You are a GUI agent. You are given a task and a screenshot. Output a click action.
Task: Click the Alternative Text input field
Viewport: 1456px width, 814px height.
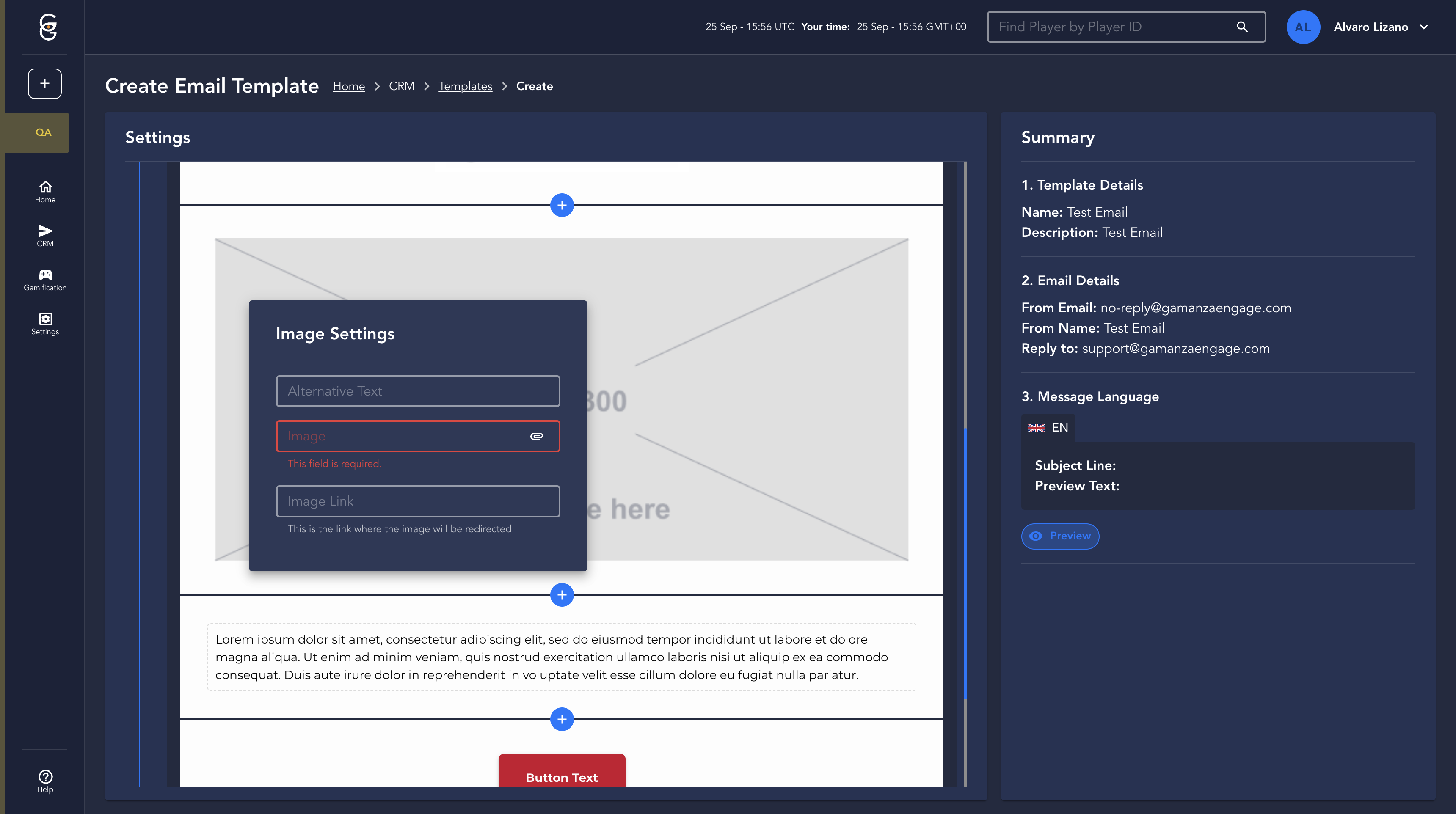coord(418,391)
